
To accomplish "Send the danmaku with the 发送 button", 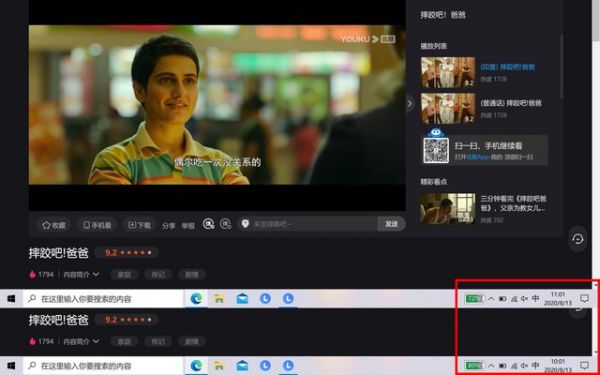I will (391, 224).
